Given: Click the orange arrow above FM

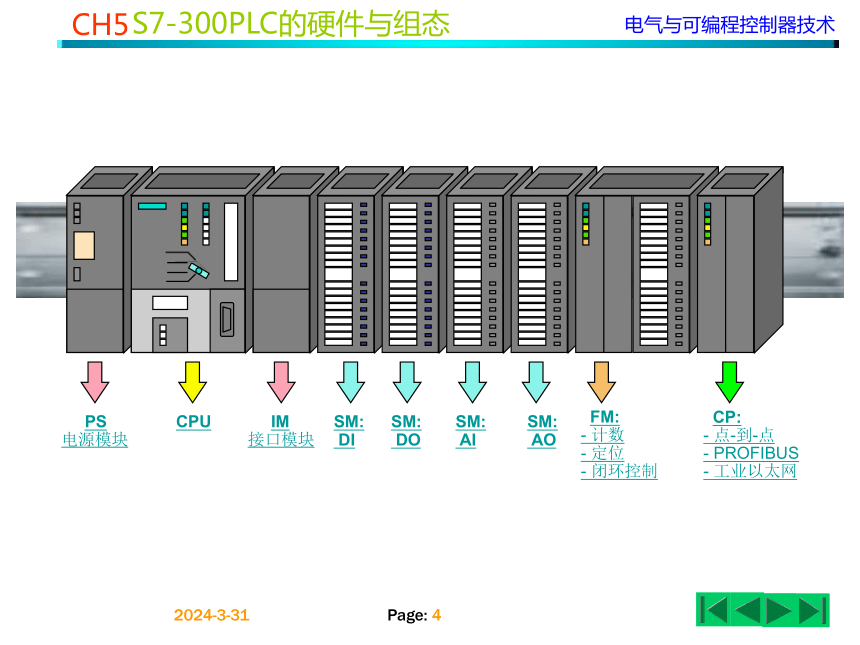Looking at the screenshot, I should pyautogui.click(x=601, y=382).
